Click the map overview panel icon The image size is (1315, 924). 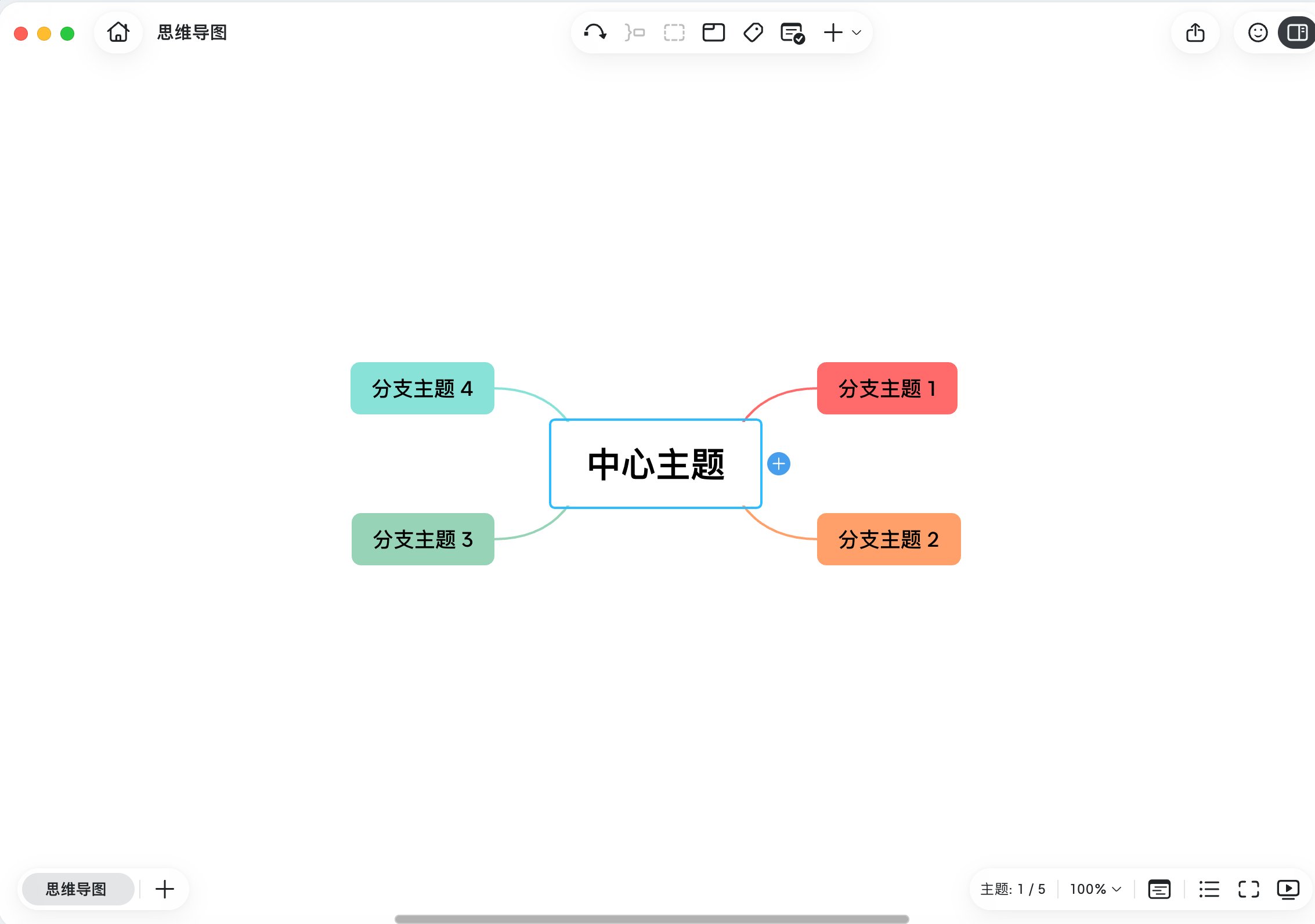pos(1159,889)
